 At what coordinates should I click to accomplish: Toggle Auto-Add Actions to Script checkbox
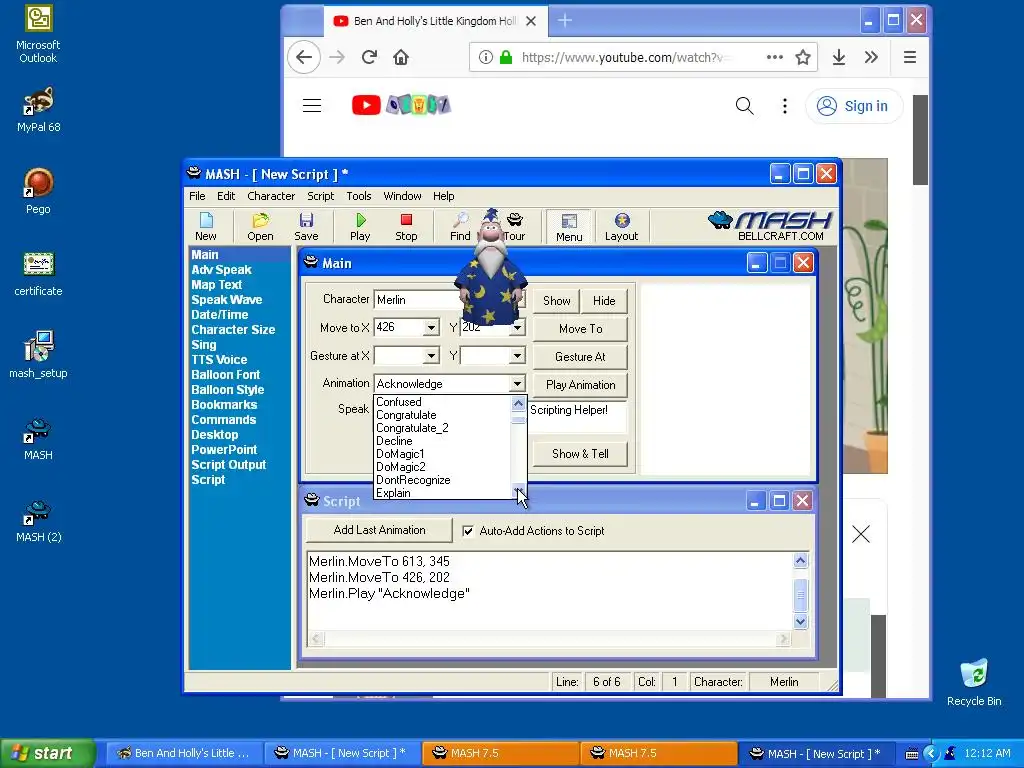[468, 531]
